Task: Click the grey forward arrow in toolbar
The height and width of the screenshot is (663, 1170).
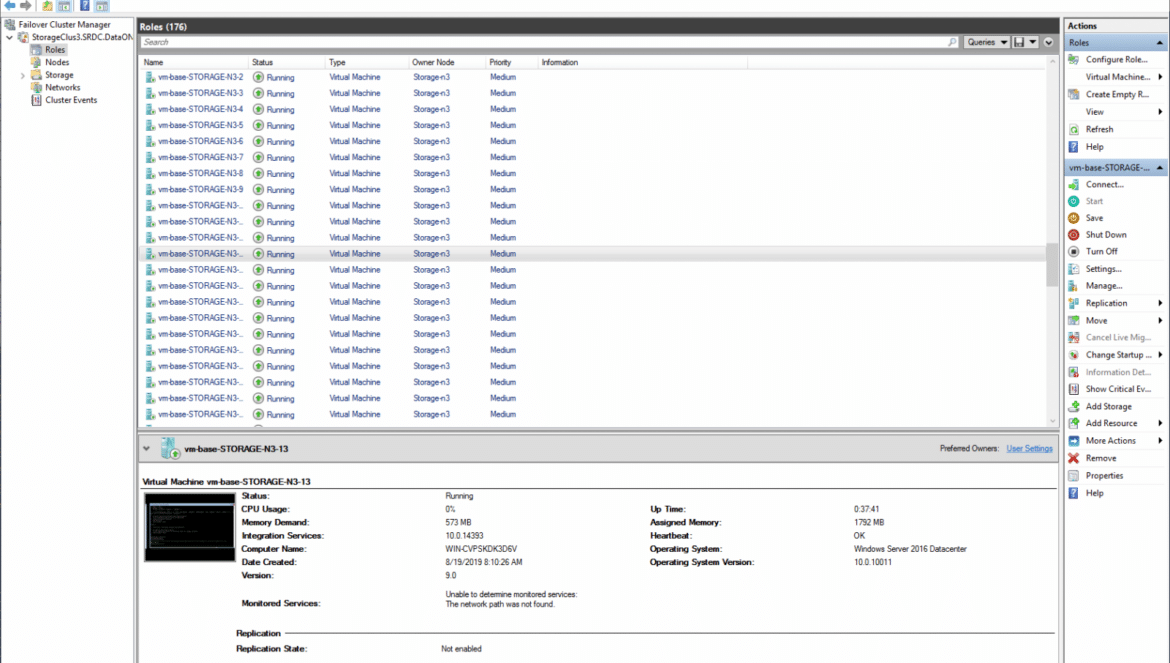Action: (x=26, y=5)
